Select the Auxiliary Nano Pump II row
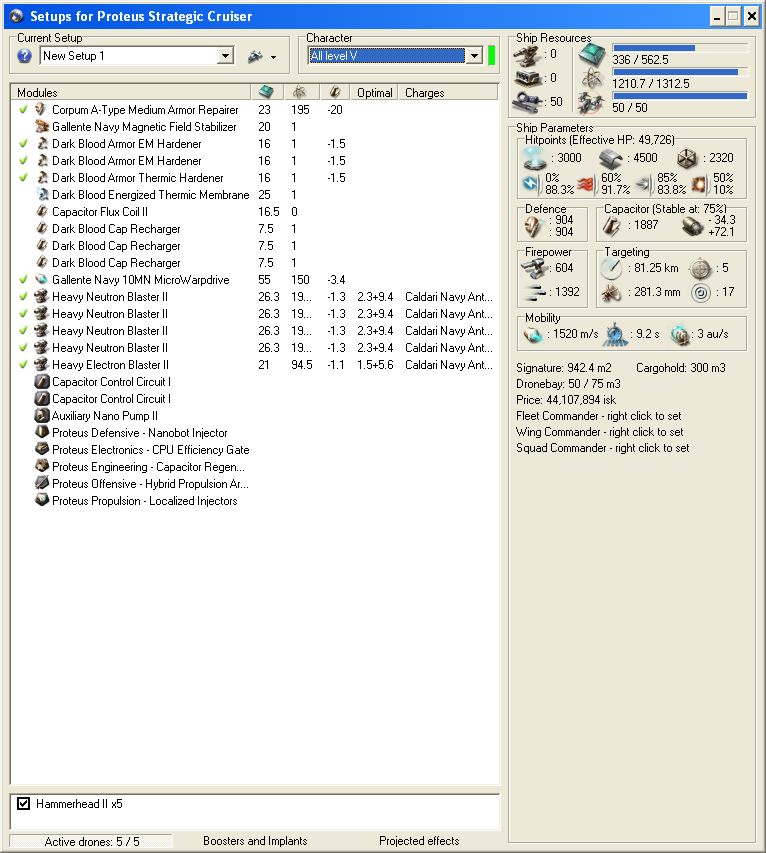766x853 pixels. coord(255,416)
